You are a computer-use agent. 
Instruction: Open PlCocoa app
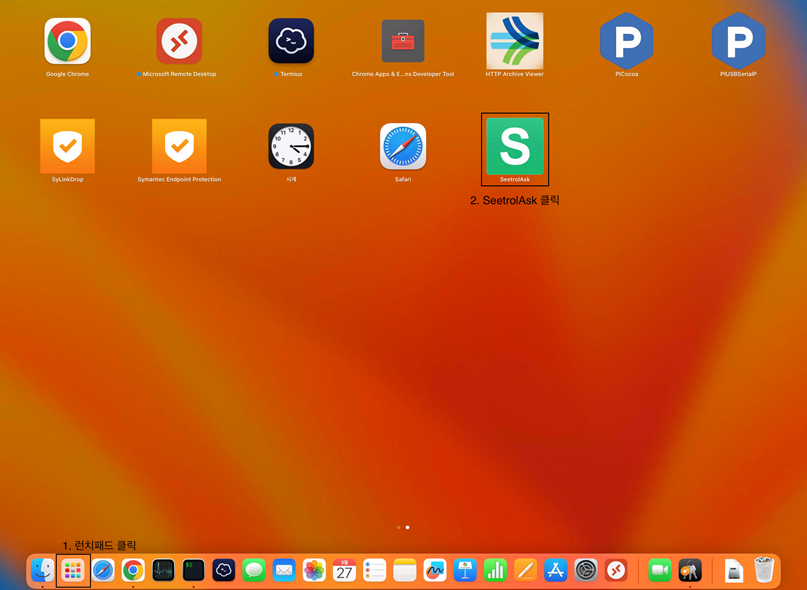pos(626,42)
